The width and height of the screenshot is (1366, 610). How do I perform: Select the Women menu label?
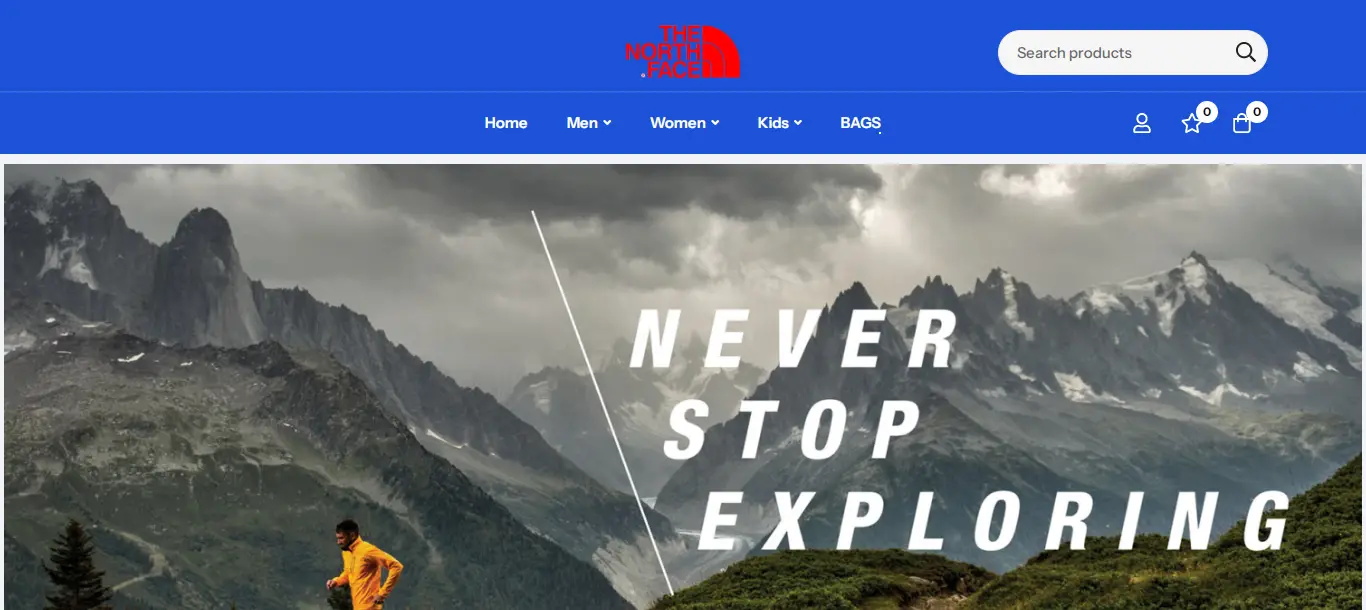click(x=678, y=123)
